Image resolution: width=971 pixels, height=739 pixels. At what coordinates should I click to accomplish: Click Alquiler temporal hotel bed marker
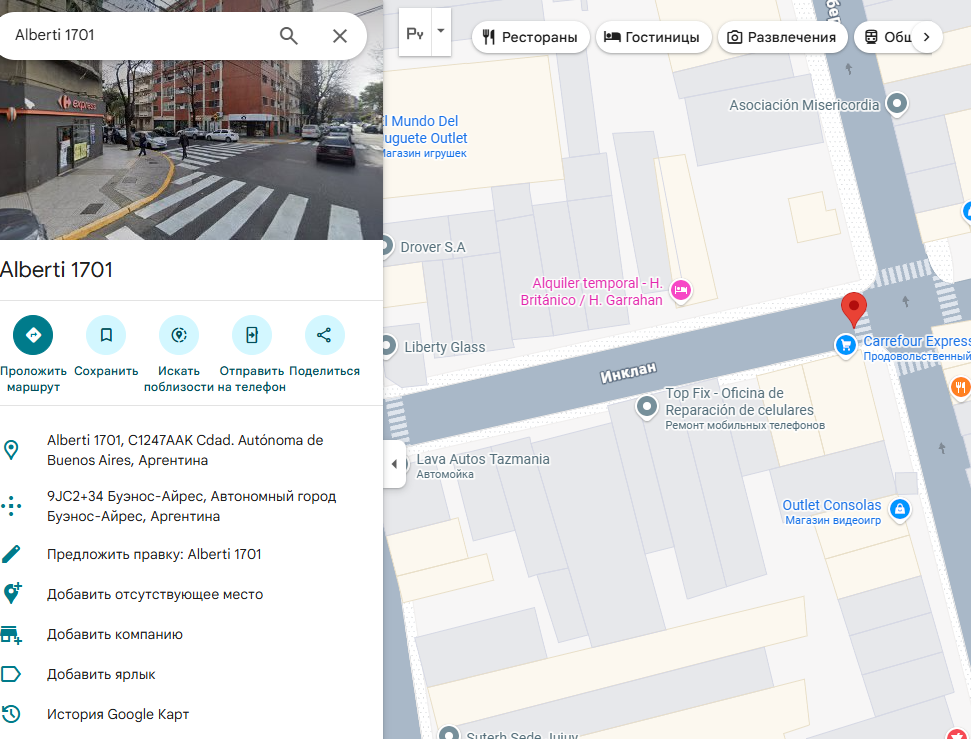click(x=681, y=290)
